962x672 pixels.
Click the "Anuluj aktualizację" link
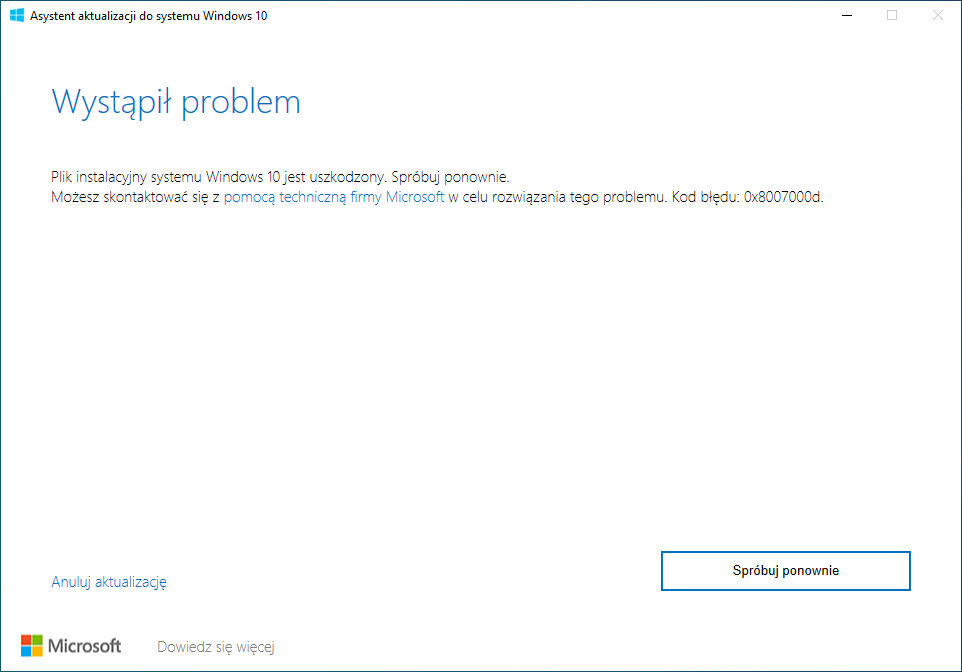click(109, 582)
